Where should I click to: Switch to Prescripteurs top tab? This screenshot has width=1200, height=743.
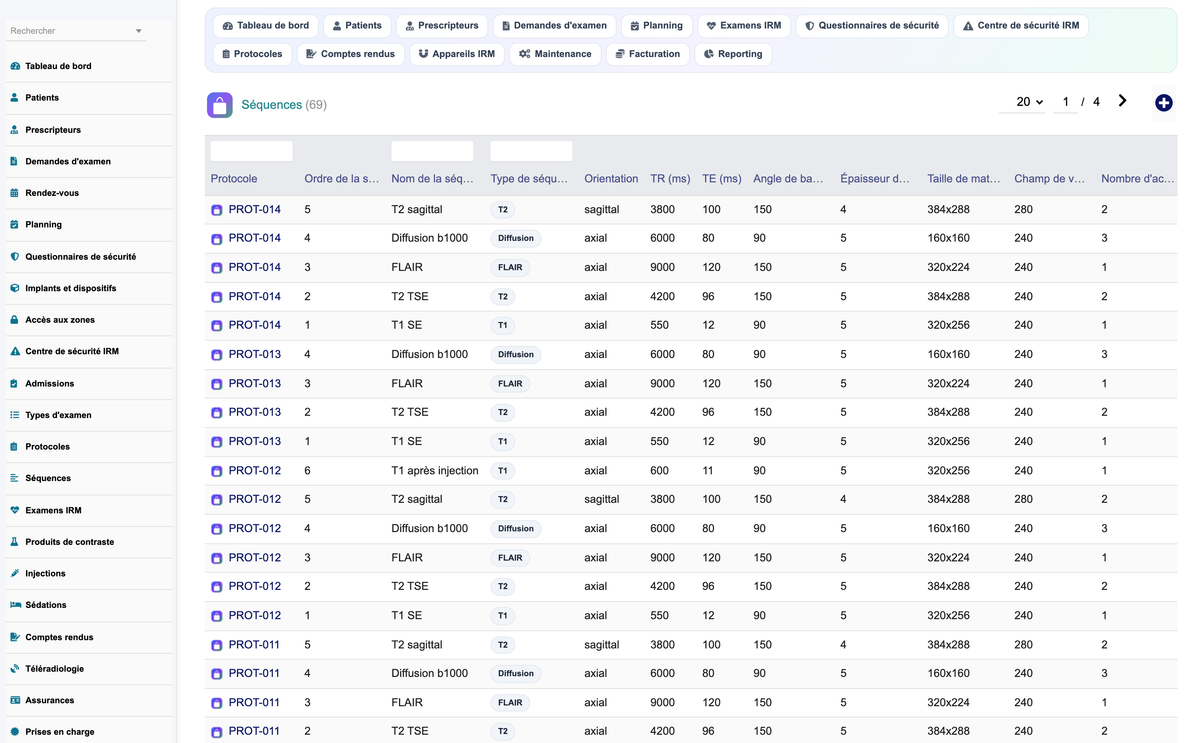441,26
